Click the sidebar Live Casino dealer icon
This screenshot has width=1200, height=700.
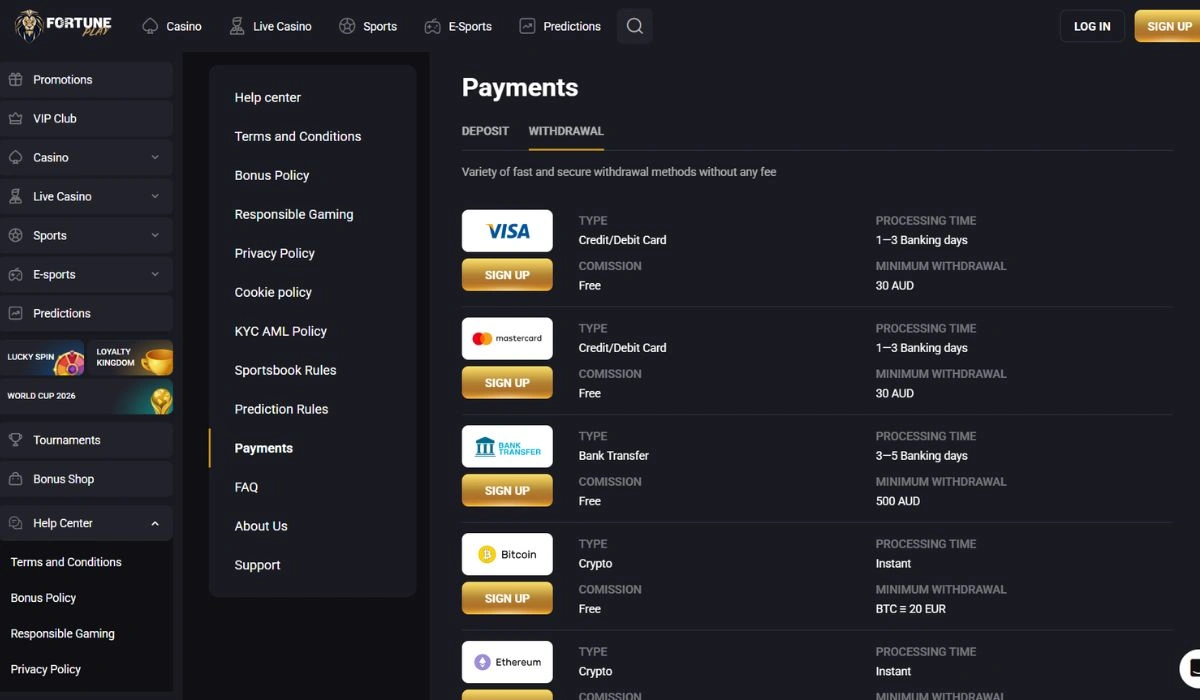[x=15, y=196]
